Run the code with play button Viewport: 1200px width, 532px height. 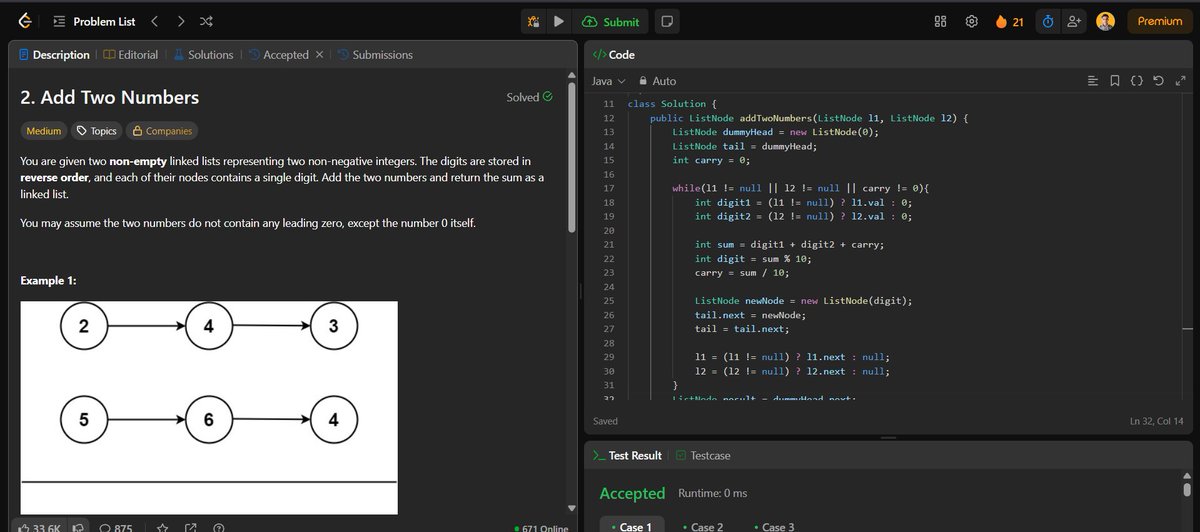560,21
